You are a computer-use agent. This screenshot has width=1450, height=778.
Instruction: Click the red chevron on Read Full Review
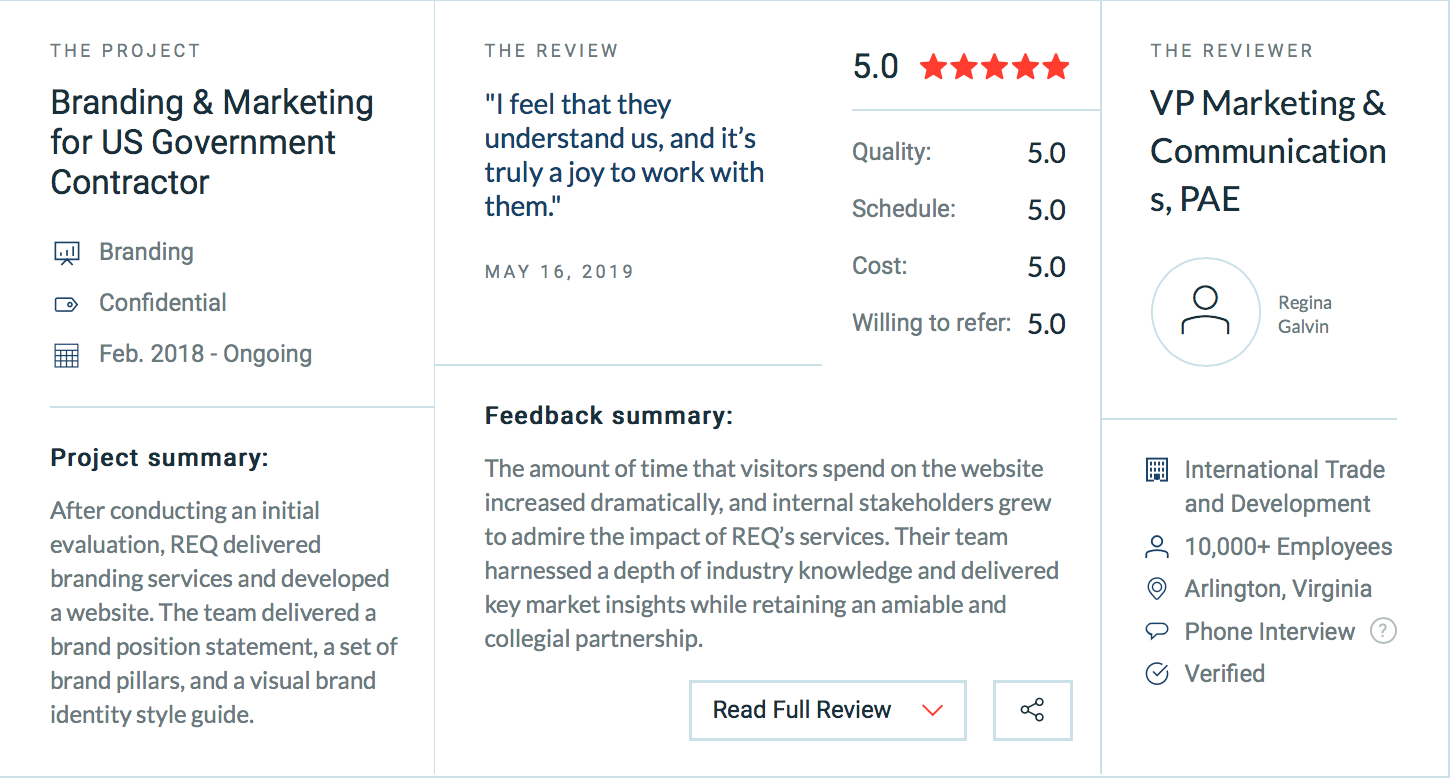pyautogui.click(x=932, y=710)
